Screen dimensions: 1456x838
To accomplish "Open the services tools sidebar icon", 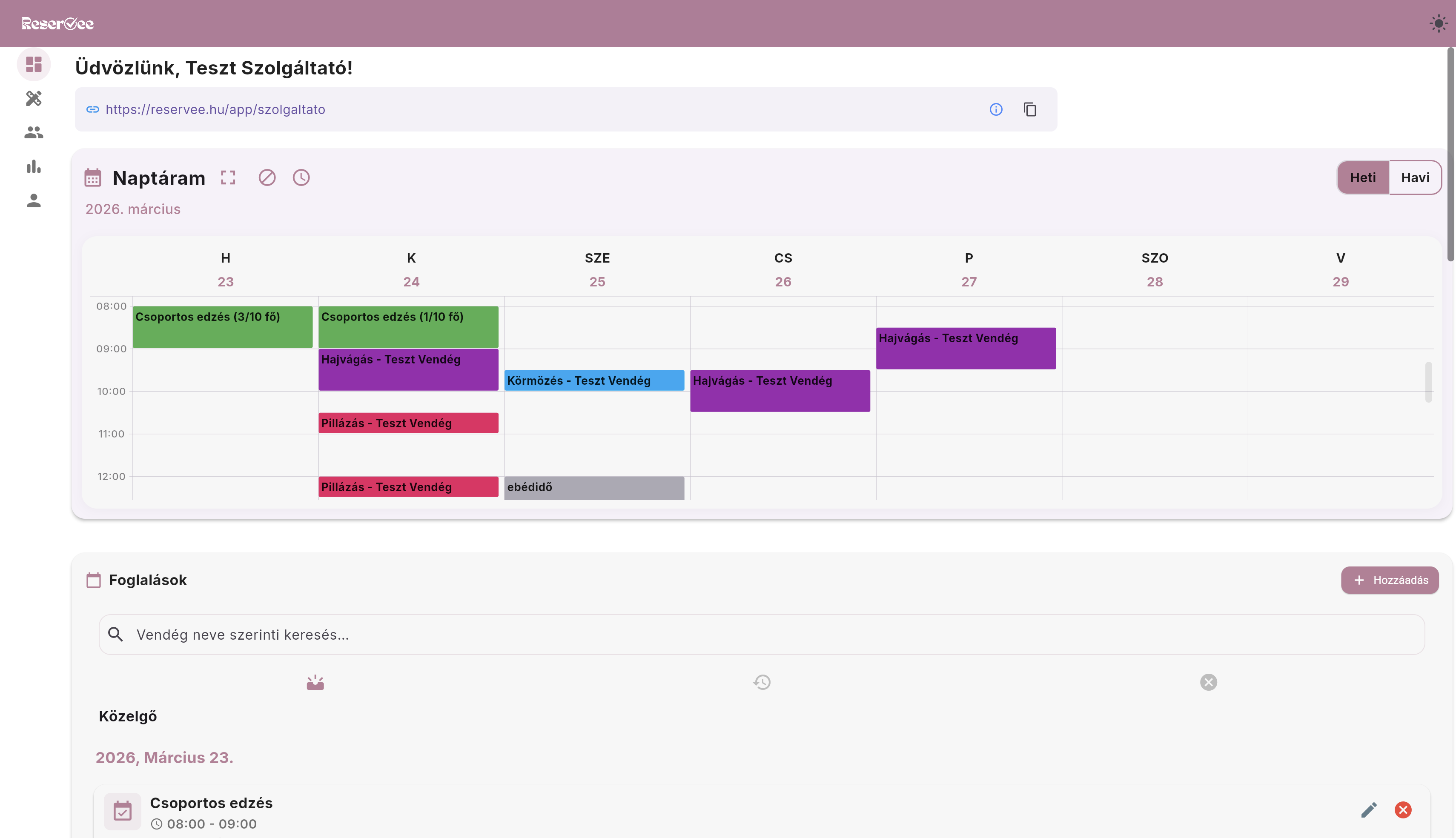I will [x=33, y=98].
